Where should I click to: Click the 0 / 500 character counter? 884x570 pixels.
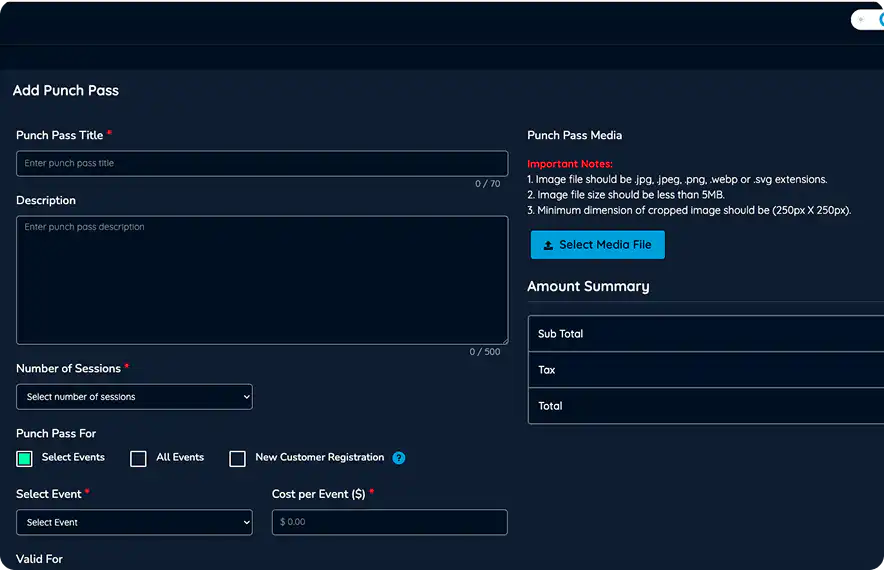point(485,352)
